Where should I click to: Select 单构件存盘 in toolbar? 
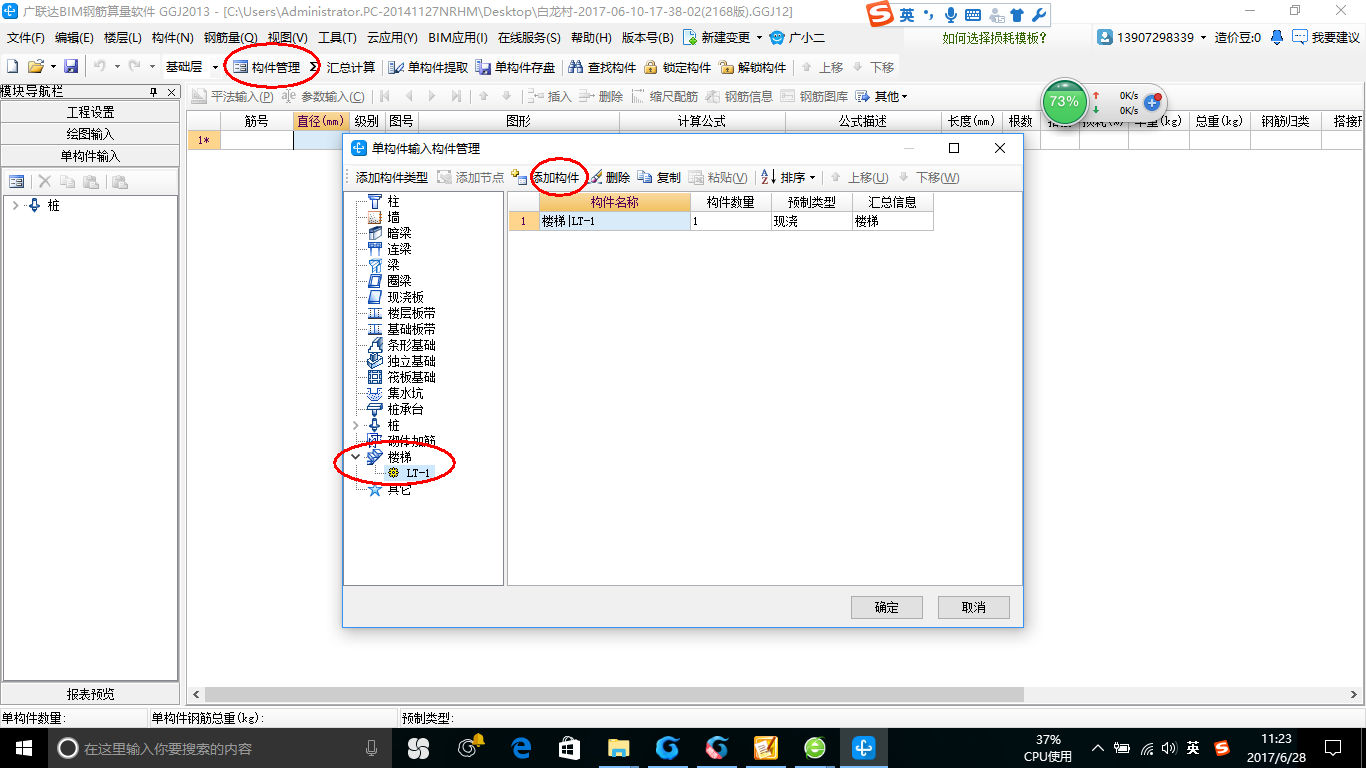[516, 67]
